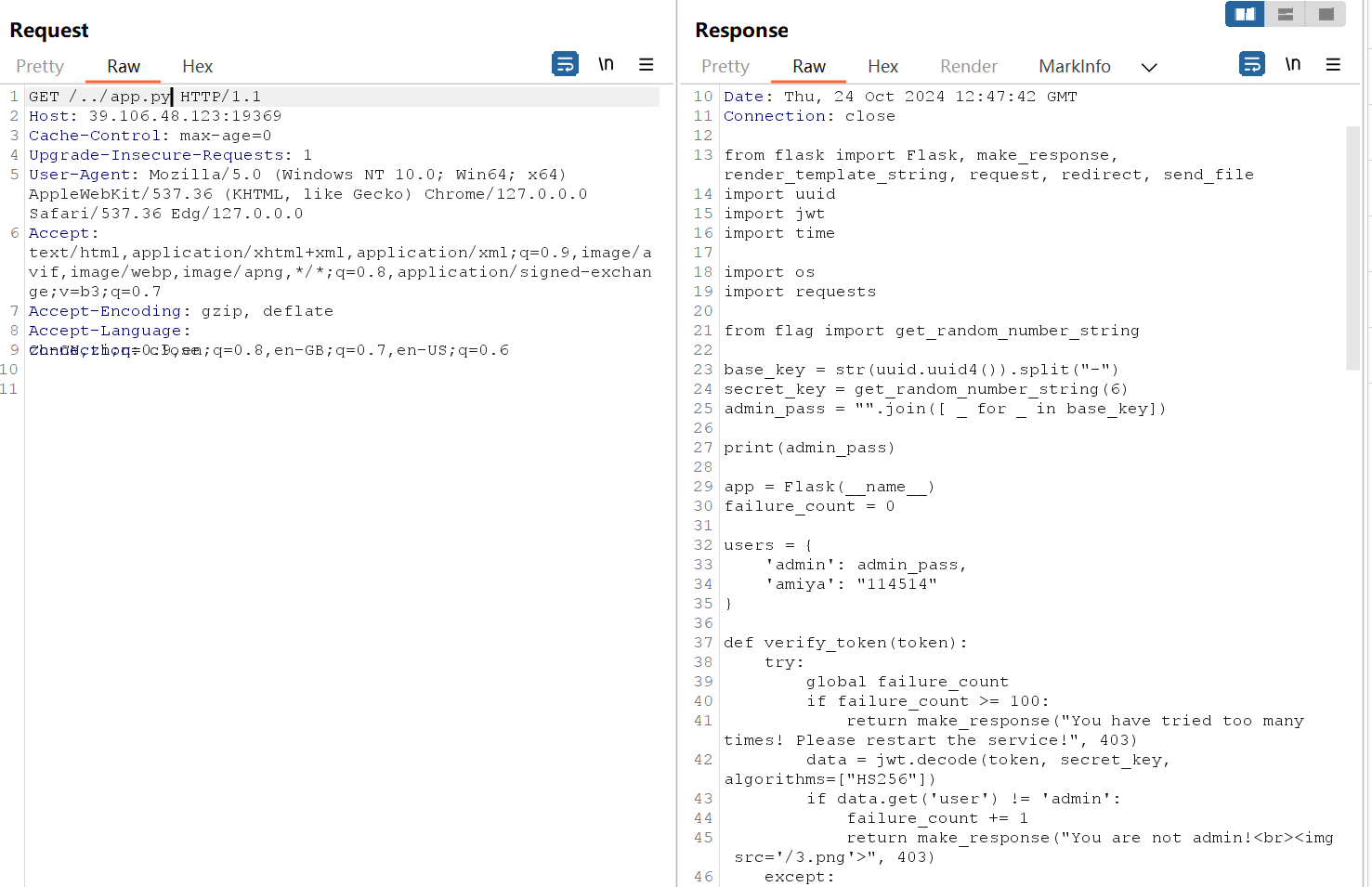This screenshot has width=1372, height=887.
Task: Click the Host header value 39.106.48.123:19369
Action: [x=185, y=116]
